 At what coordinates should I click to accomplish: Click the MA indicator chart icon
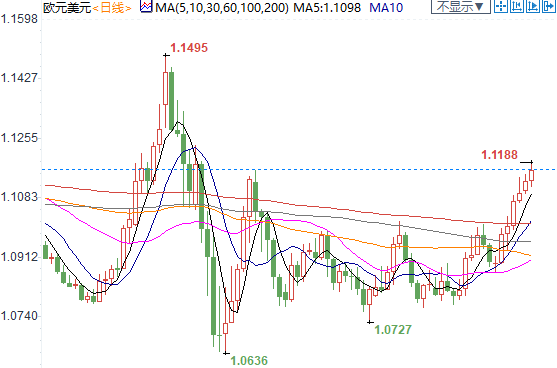pos(146,7)
